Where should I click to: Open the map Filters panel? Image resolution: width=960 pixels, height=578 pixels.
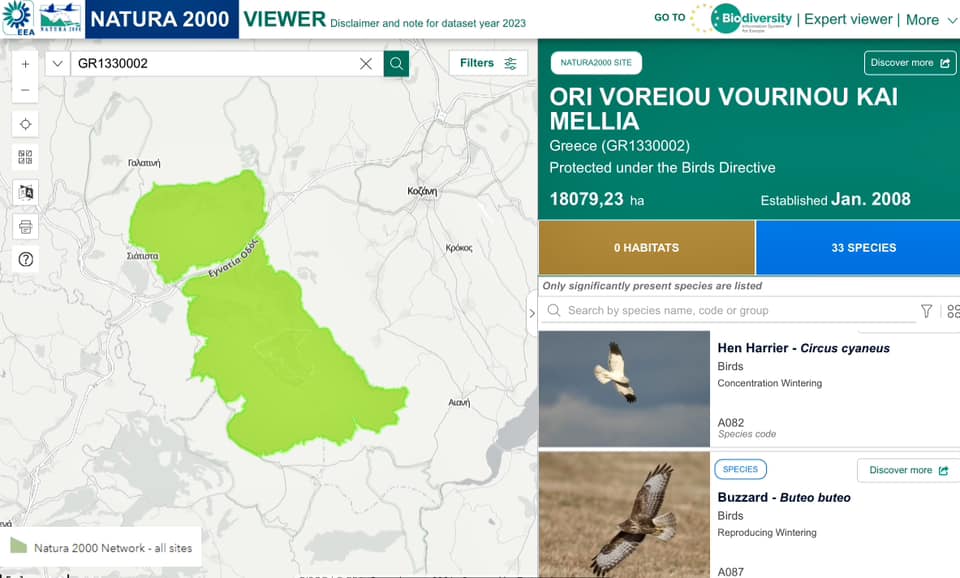coord(488,63)
